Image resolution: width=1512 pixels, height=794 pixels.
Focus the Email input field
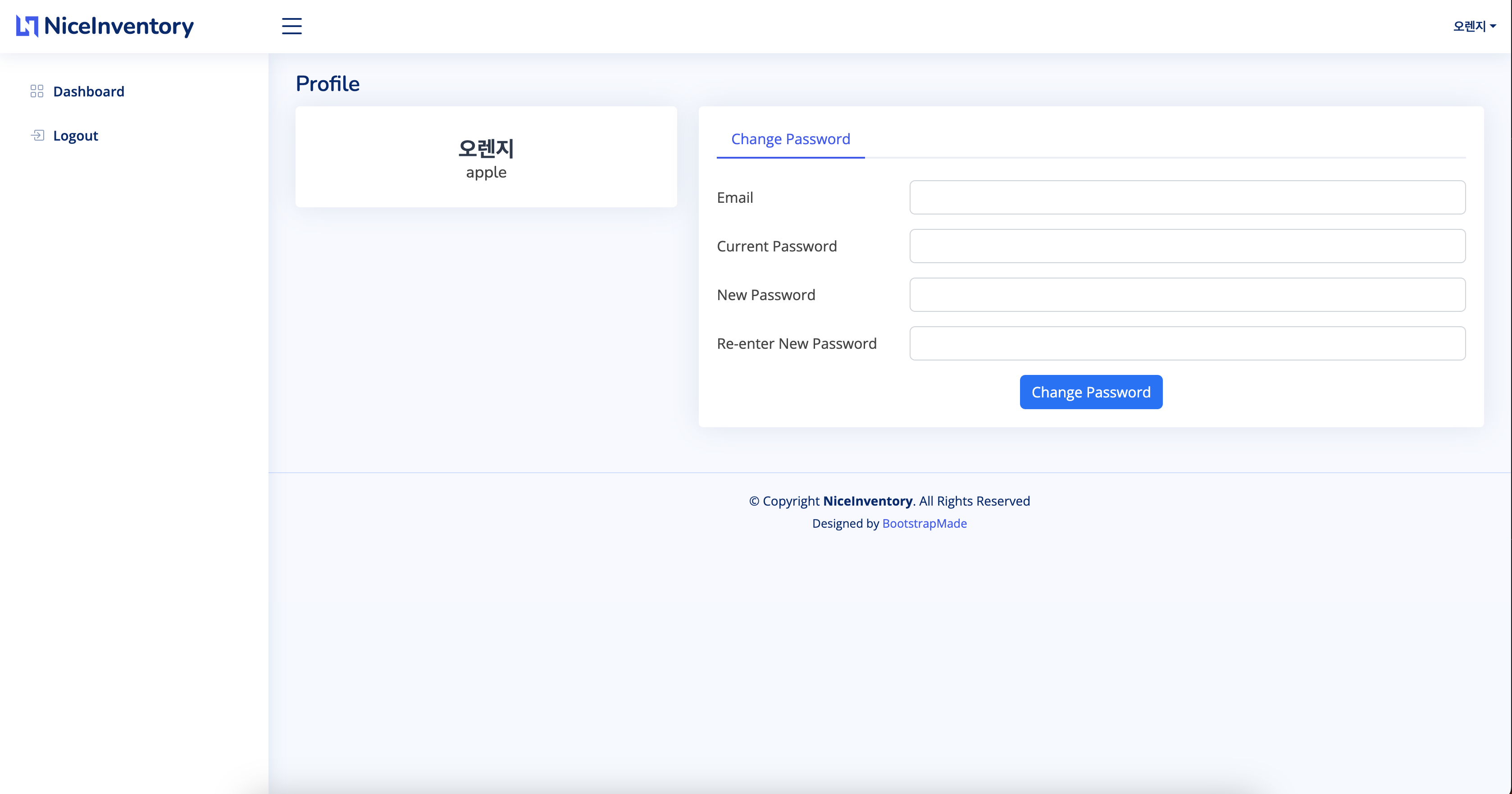coord(1187,197)
